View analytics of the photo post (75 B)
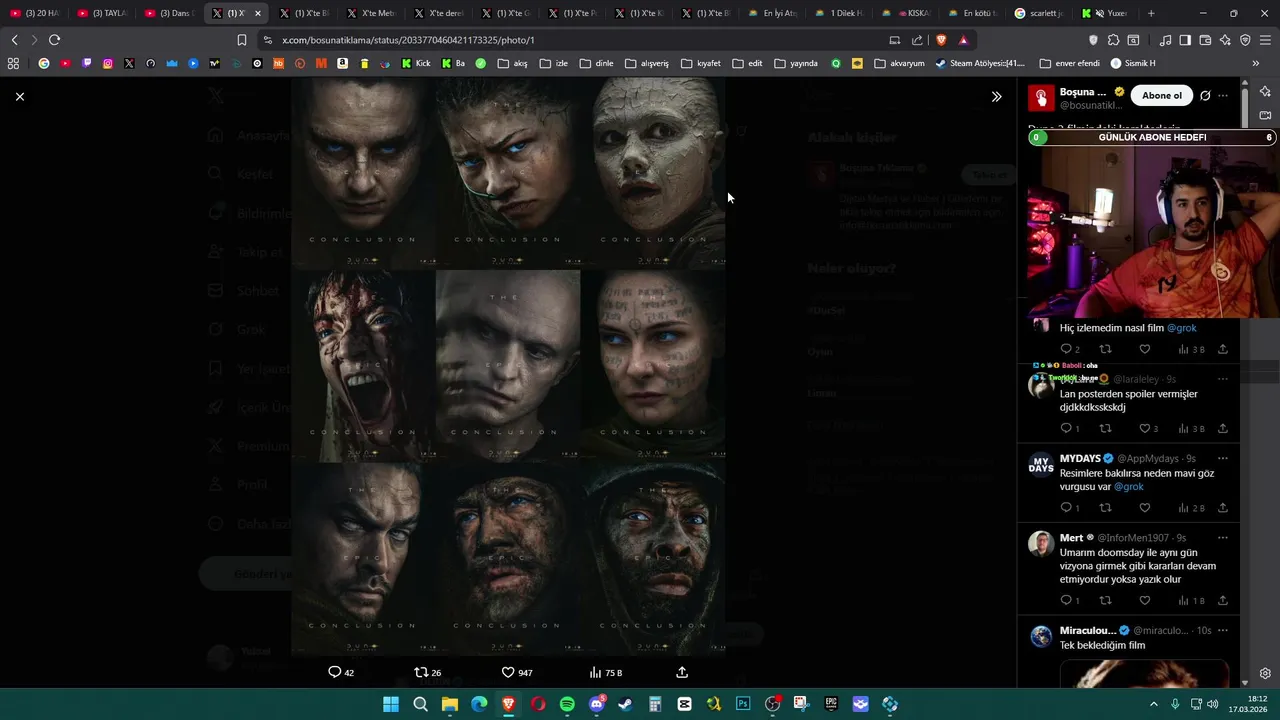Viewport: 1280px width, 720px height. 606,673
